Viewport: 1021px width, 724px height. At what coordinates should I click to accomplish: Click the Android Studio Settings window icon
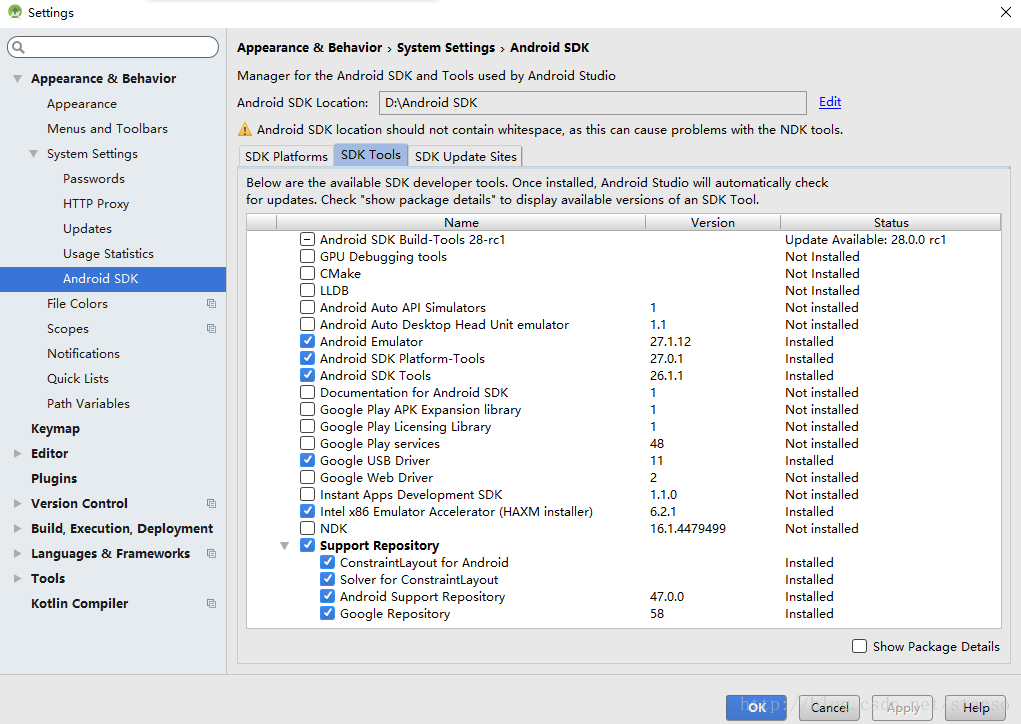tap(14, 12)
